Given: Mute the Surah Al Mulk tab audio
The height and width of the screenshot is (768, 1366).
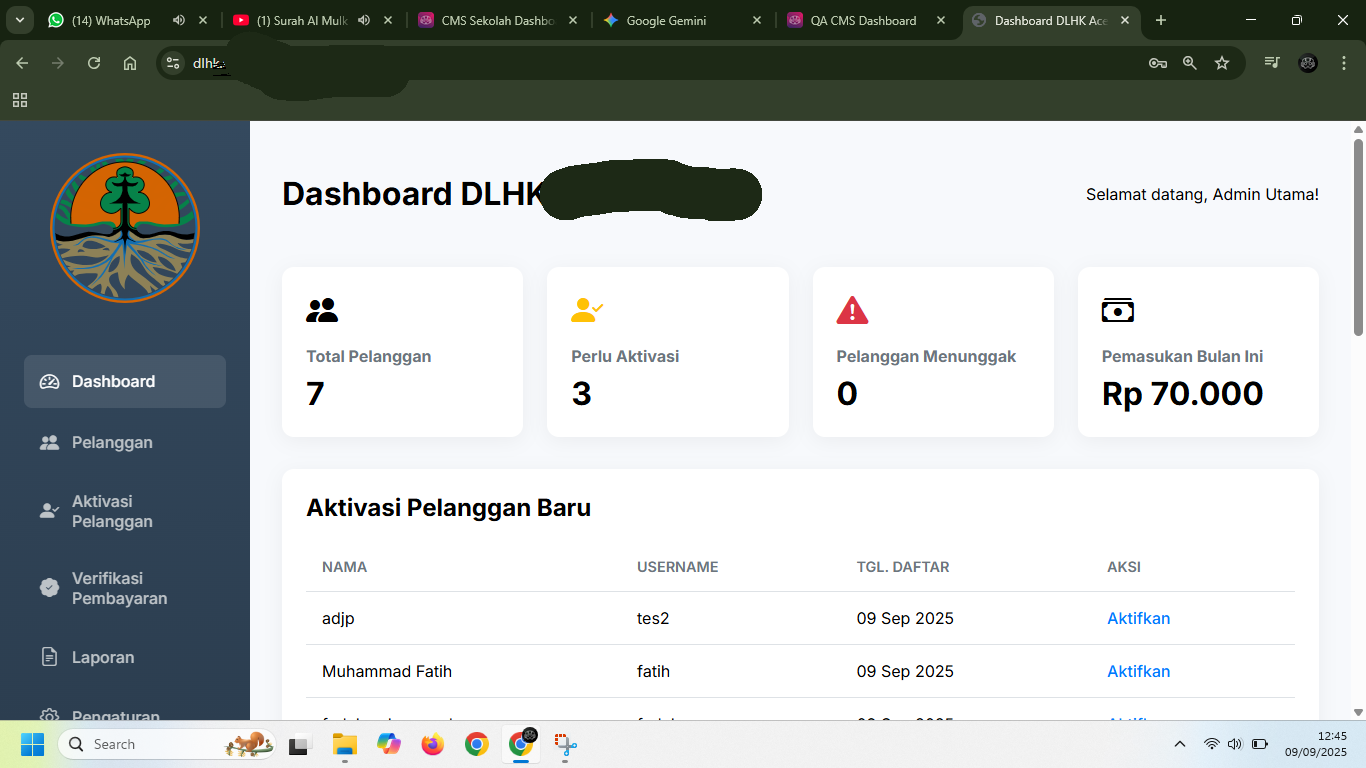Looking at the screenshot, I should coord(364,20).
